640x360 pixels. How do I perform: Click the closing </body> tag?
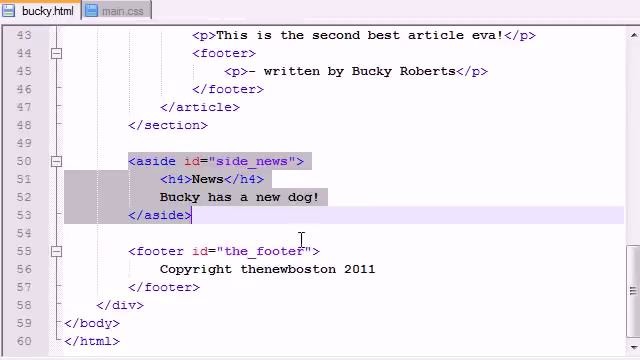click(92, 323)
